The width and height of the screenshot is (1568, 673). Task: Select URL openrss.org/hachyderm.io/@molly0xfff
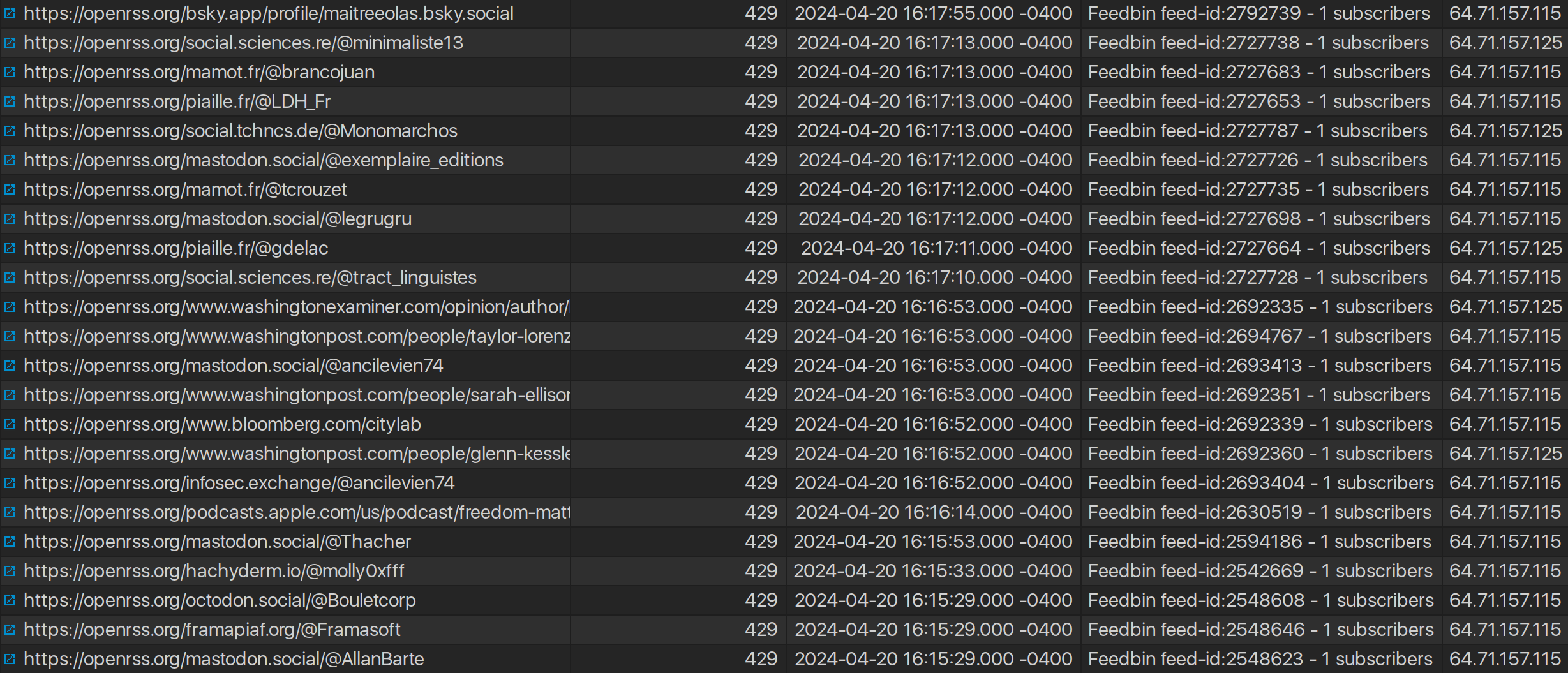click(214, 571)
